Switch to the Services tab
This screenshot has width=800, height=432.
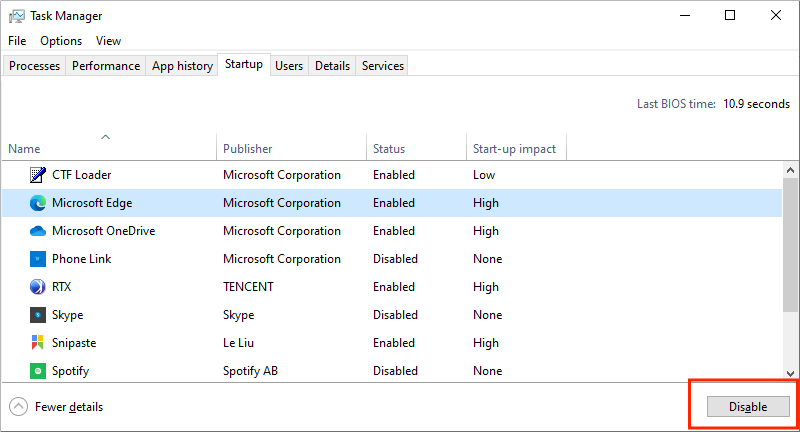pyautogui.click(x=383, y=66)
